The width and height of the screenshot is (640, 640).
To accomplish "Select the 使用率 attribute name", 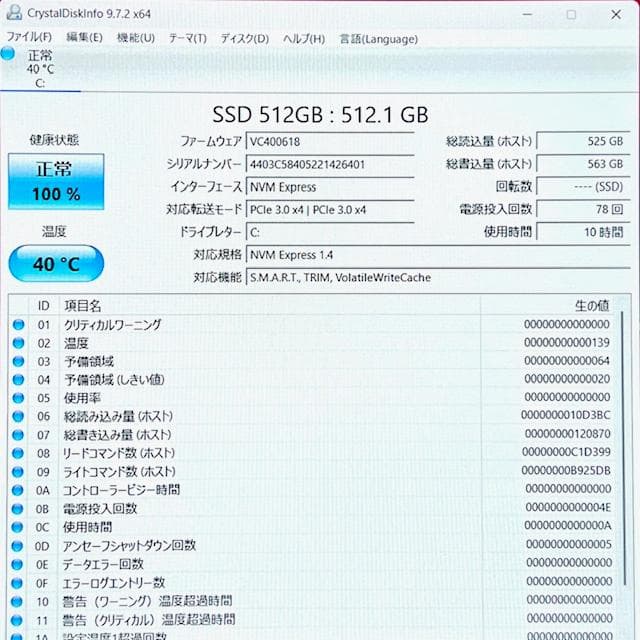I will pyautogui.click(x=82, y=398).
